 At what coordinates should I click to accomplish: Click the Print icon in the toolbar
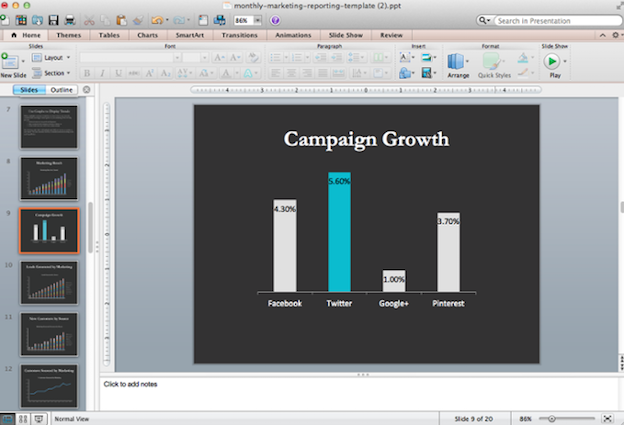click(69, 20)
